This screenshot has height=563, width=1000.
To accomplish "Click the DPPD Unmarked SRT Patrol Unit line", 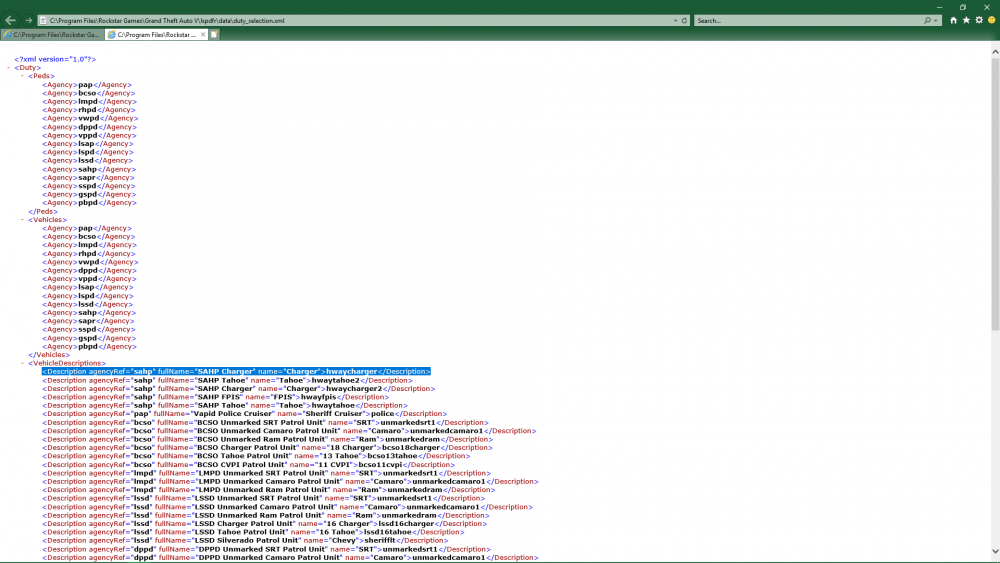I will click(267, 549).
